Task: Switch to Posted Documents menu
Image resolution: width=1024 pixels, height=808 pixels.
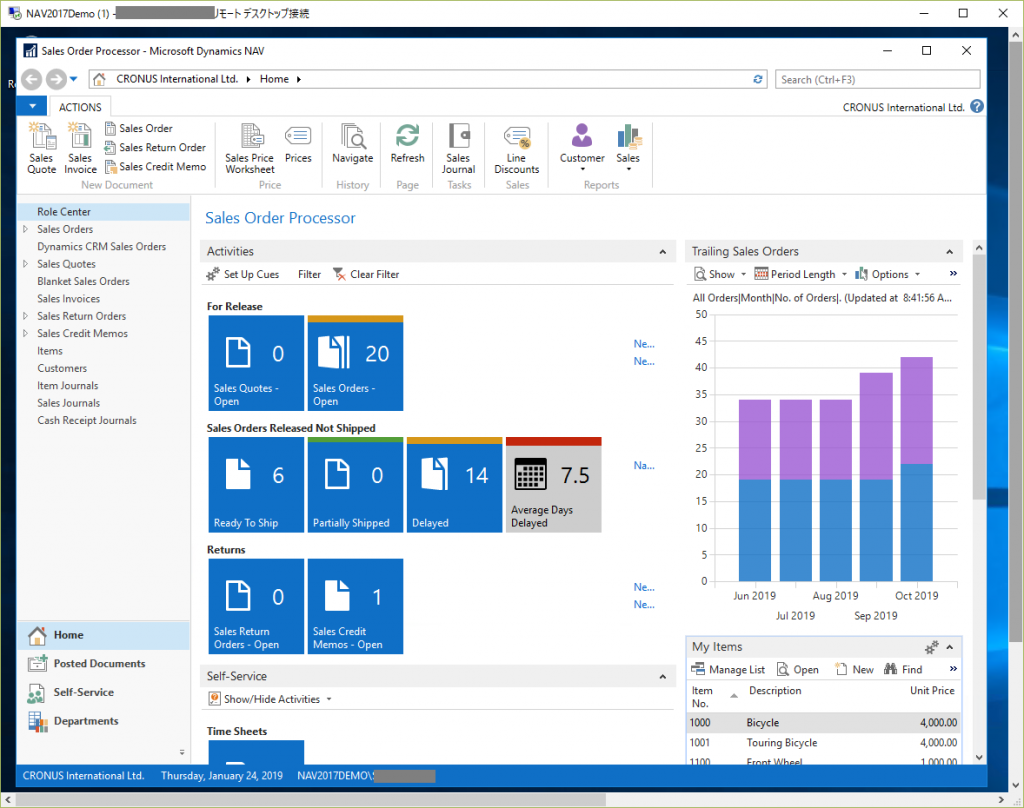Action: click(103, 664)
